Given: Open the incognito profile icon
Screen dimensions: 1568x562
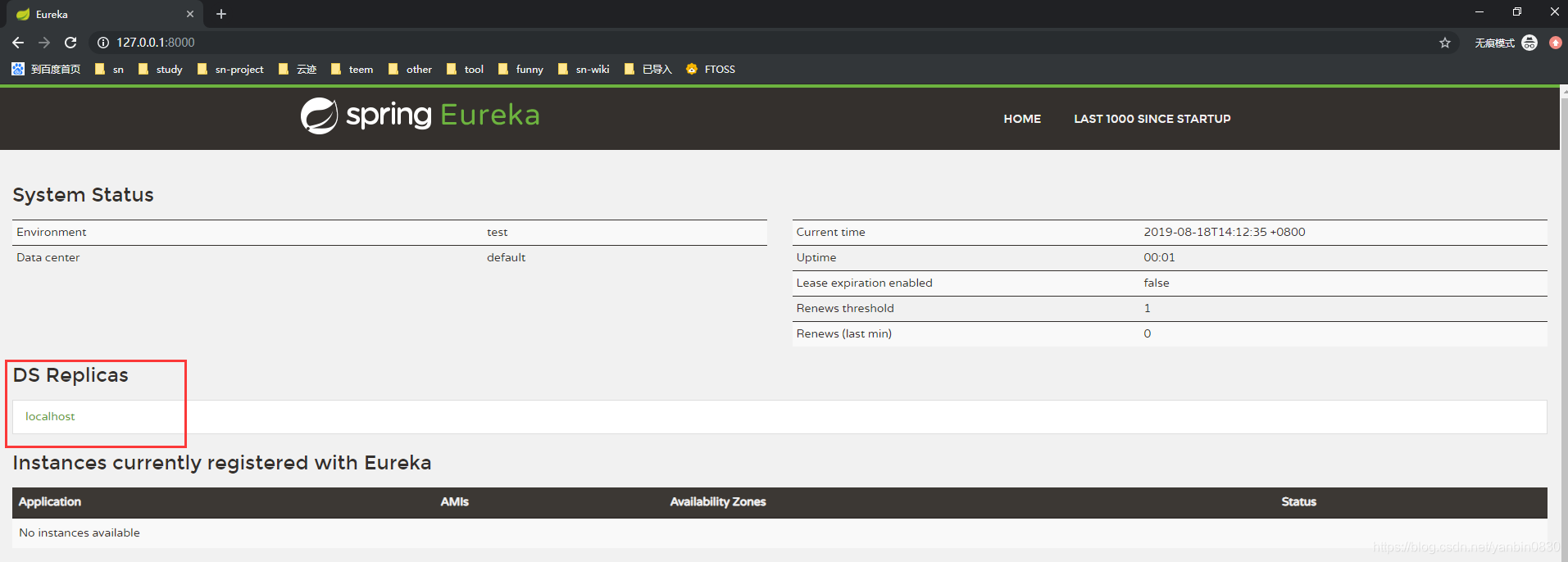Looking at the screenshot, I should coord(1529,43).
